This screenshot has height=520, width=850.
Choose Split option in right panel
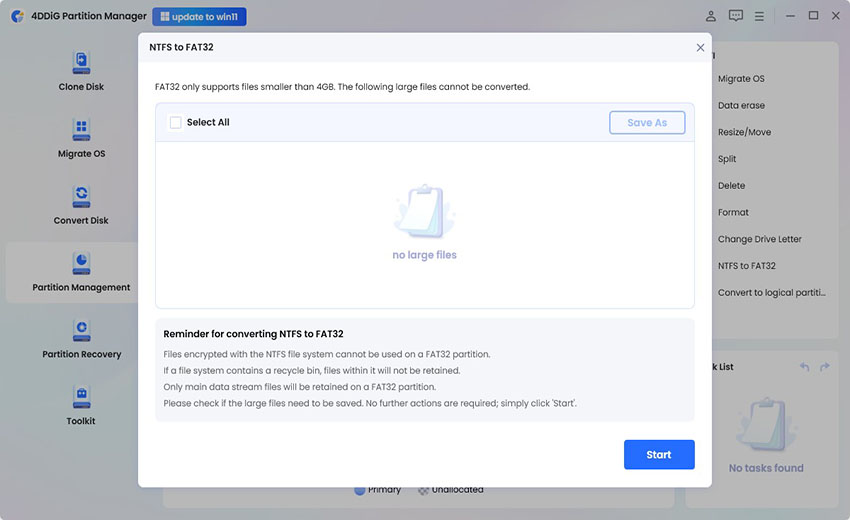pos(727,159)
